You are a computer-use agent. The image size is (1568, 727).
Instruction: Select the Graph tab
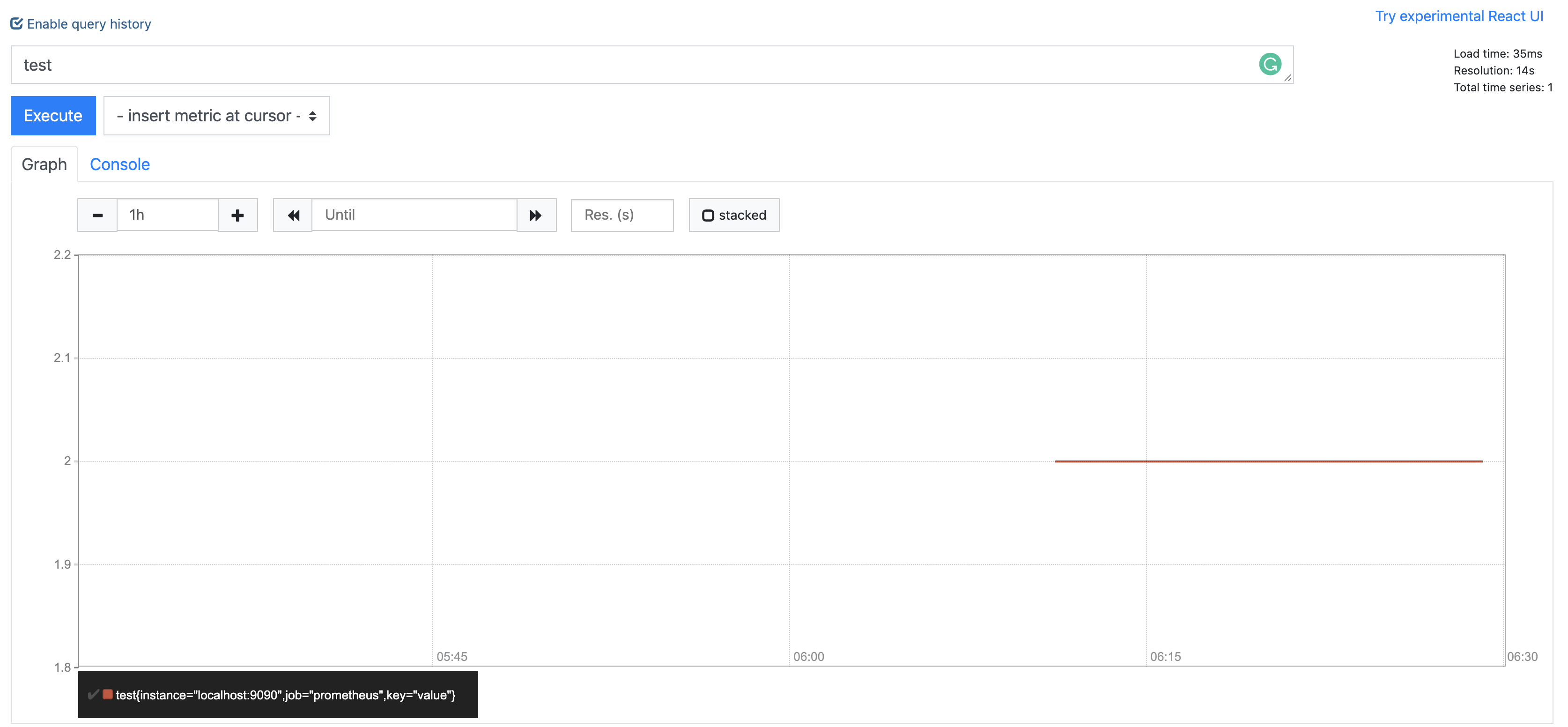(44, 164)
